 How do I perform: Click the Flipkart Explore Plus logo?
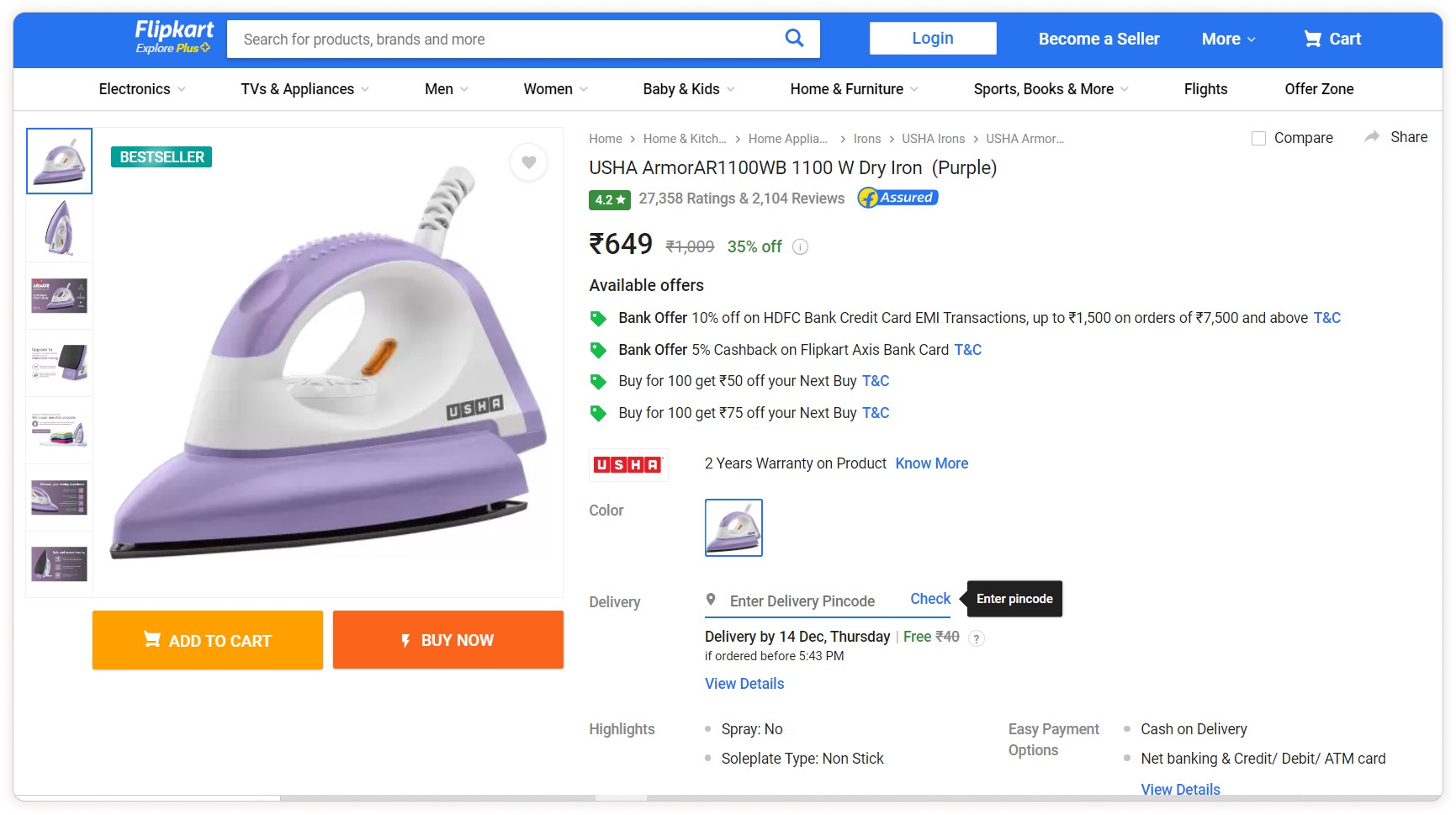point(174,37)
